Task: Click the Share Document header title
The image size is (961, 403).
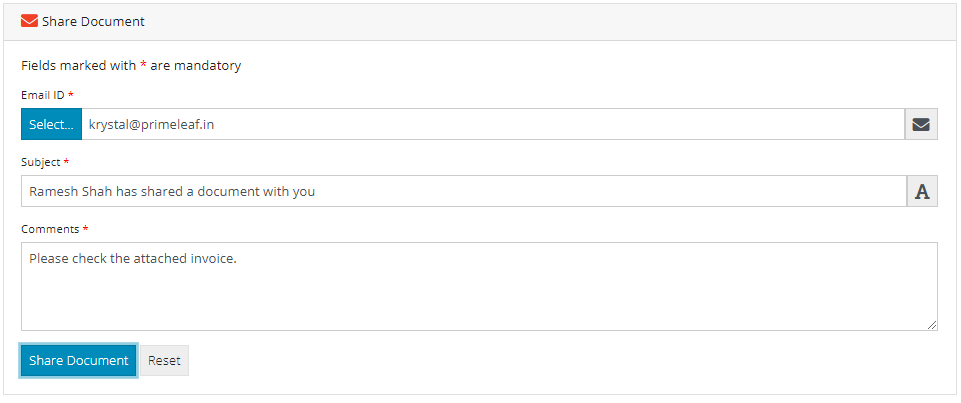Action: (93, 21)
